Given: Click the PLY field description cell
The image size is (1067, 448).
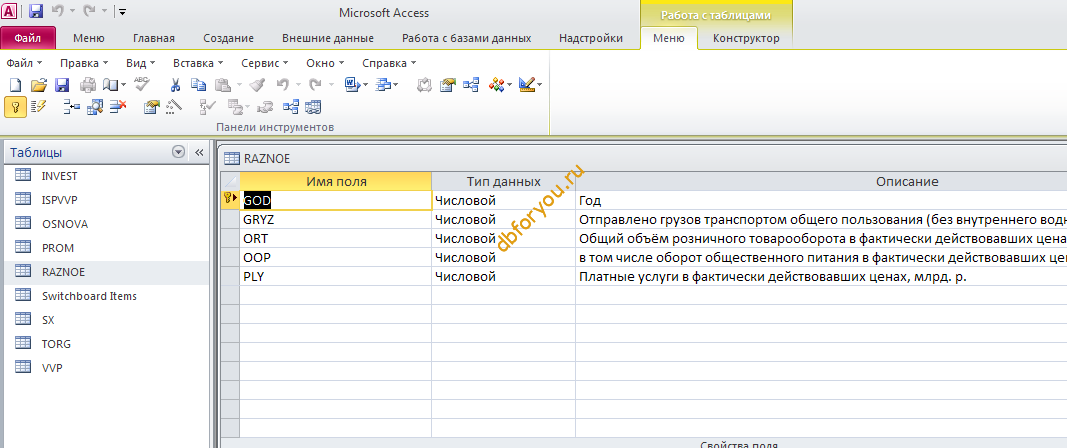Looking at the screenshot, I should pos(821,277).
